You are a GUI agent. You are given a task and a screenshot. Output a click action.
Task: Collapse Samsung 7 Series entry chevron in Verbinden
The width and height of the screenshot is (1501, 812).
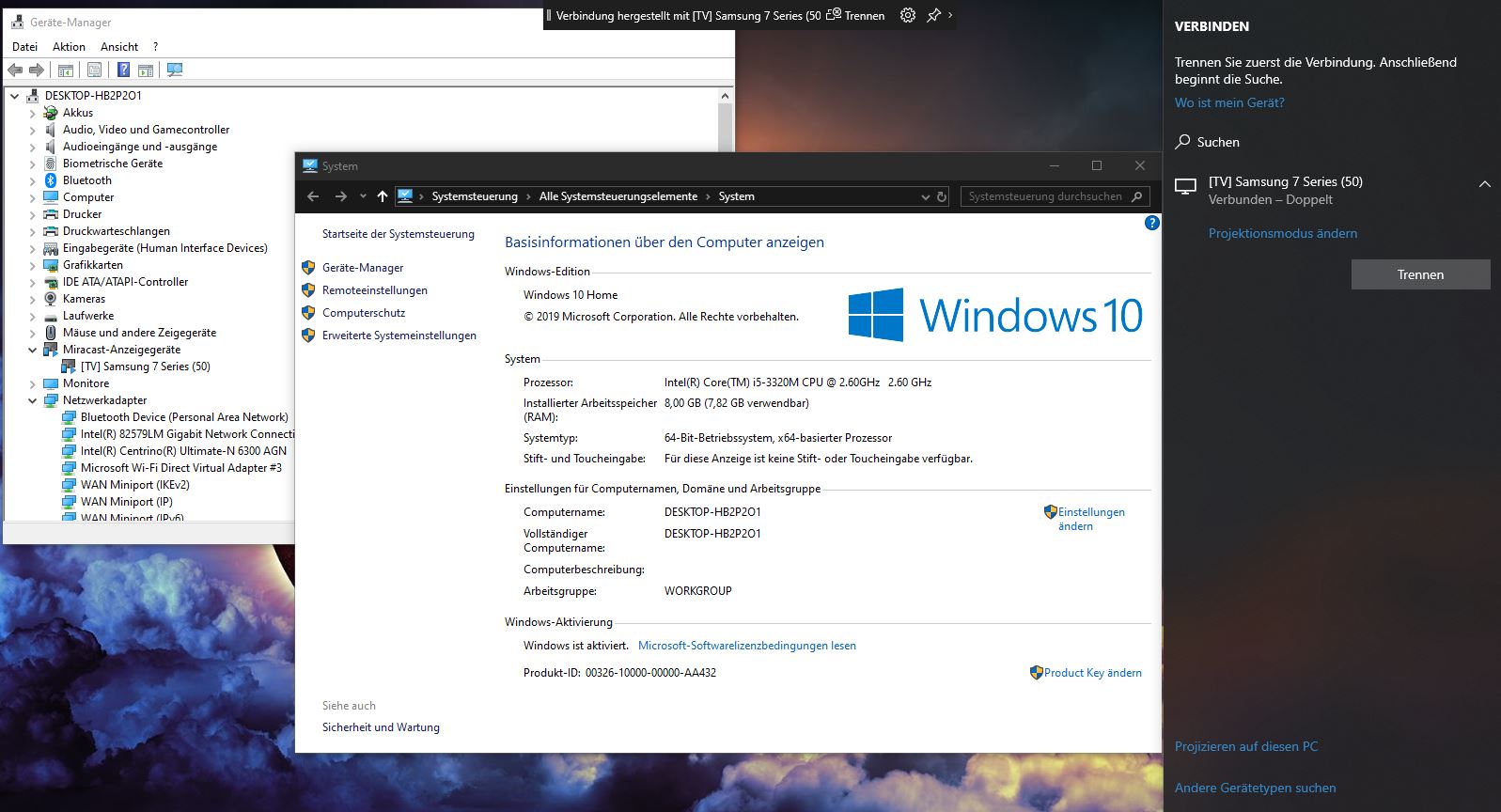(x=1484, y=184)
